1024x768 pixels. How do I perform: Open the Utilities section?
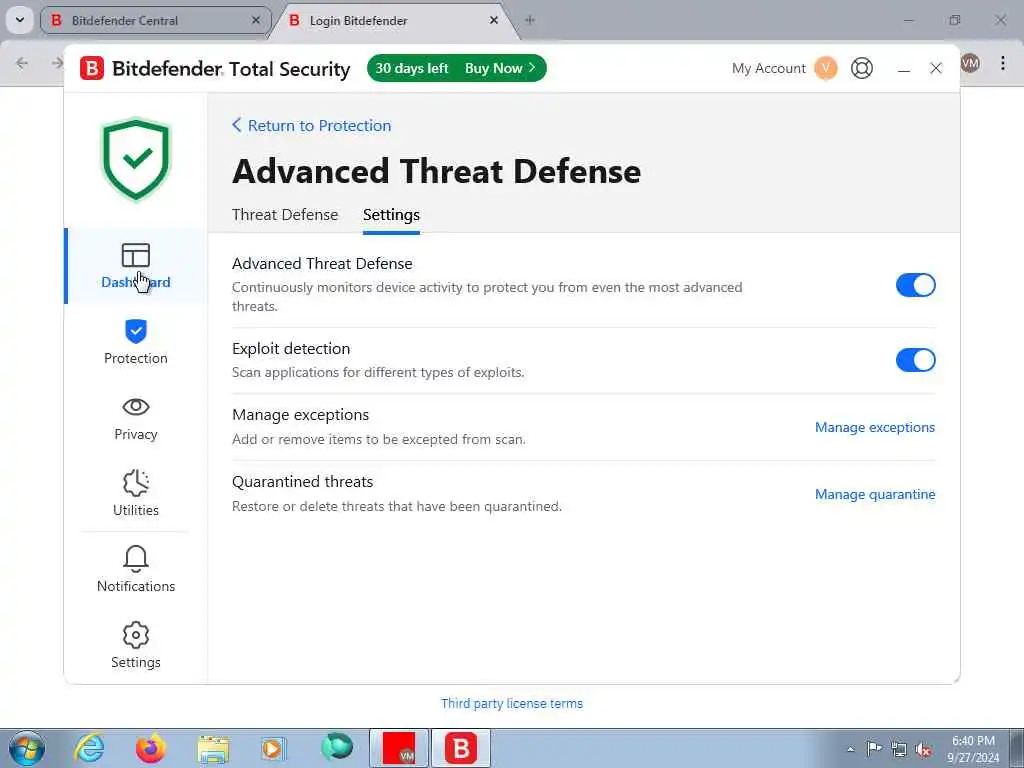(136, 494)
